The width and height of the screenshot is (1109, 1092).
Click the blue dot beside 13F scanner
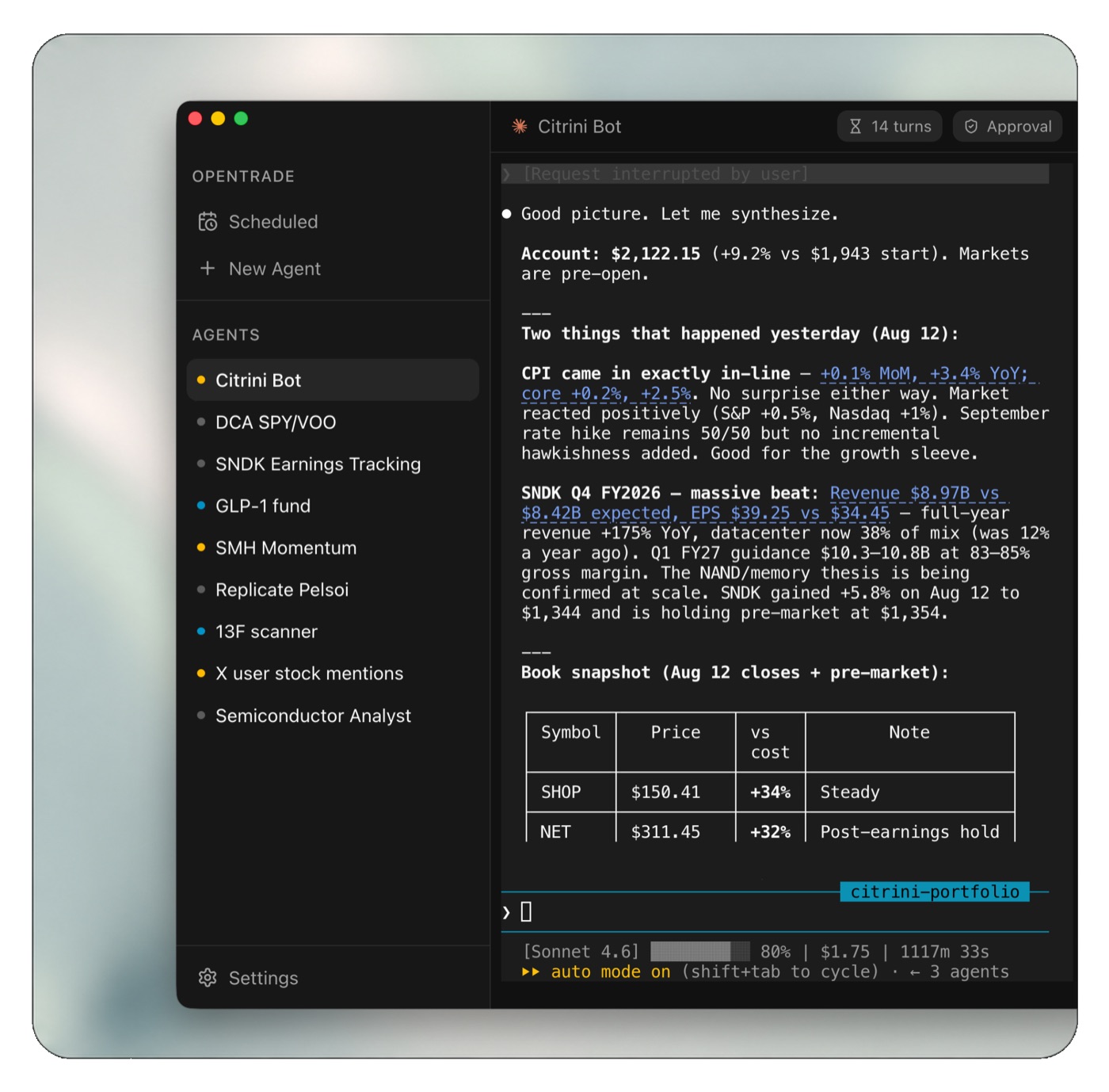(x=201, y=632)
